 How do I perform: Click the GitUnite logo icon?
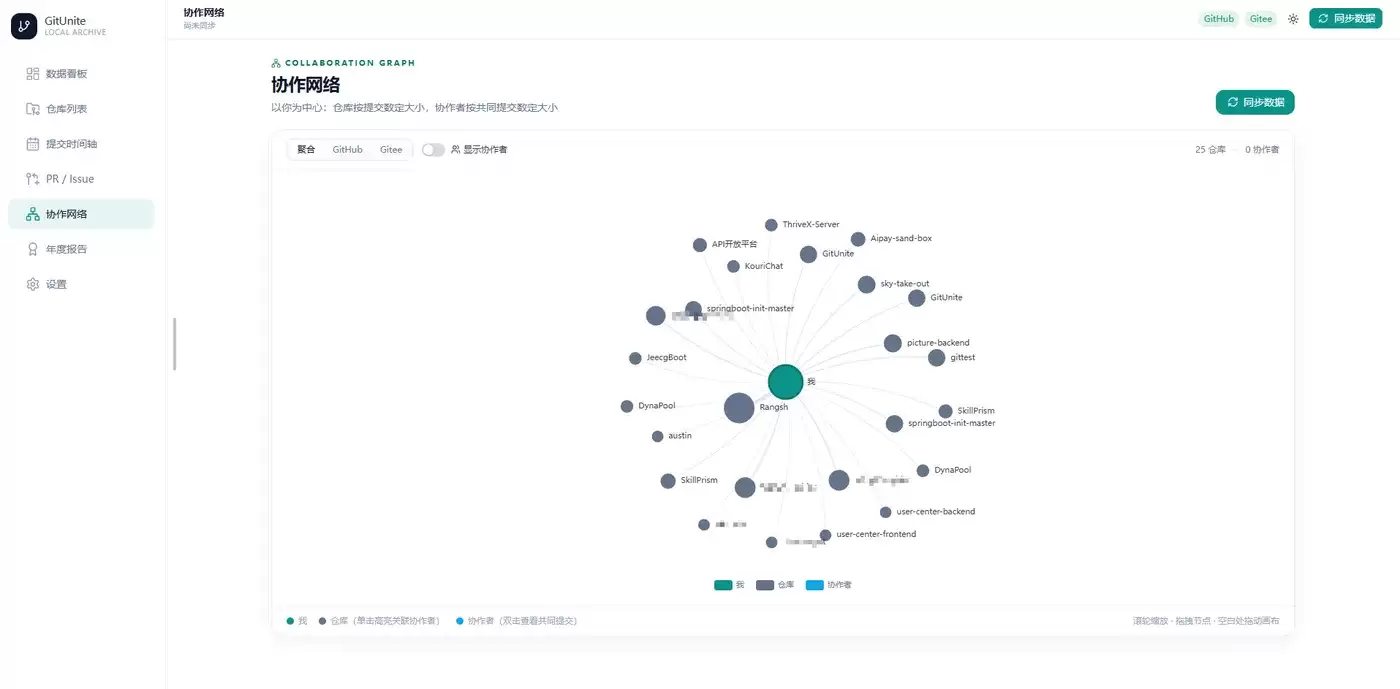(x=24, y=26)
